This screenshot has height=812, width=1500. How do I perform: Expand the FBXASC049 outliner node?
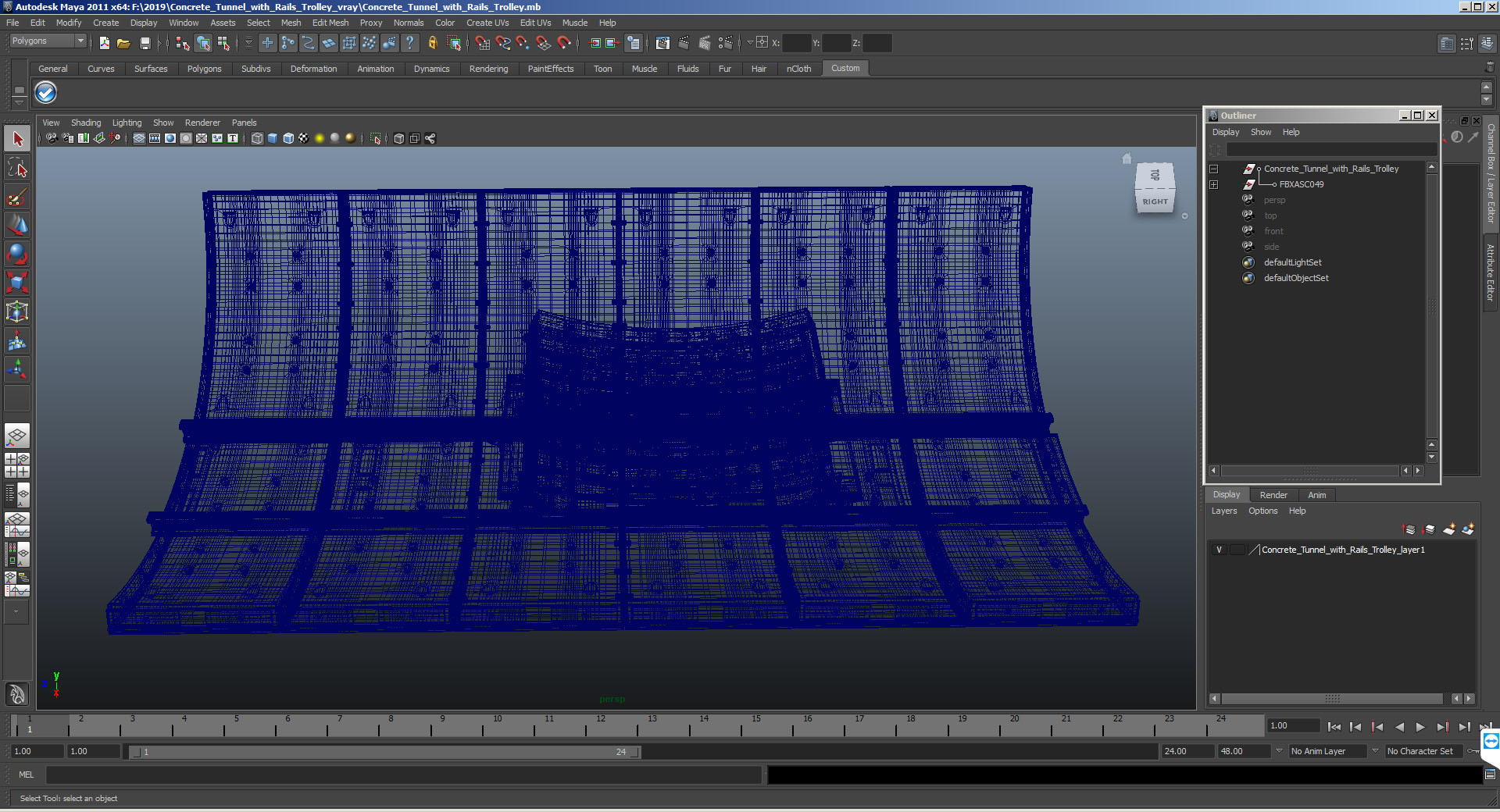1213,184
